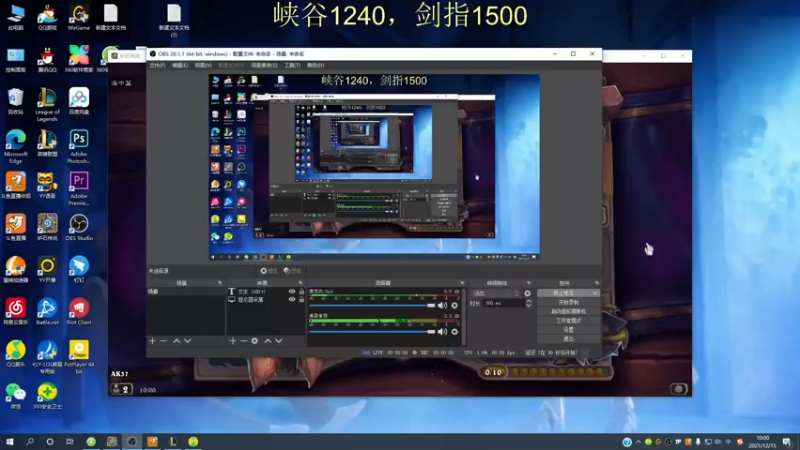The height and width of the screenshot is (450, 800).
Task: Lock the text (GDI+) source
Action: 302,292
